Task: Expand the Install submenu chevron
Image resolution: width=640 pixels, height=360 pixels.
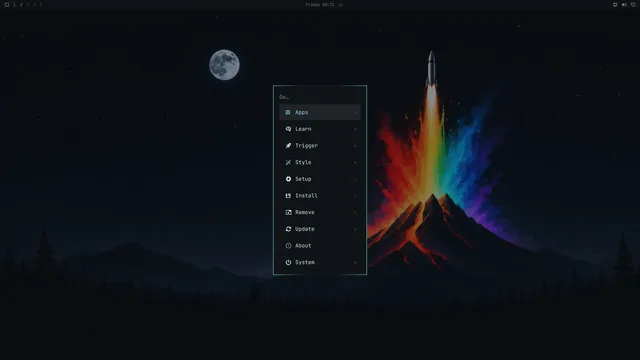Action: click(355, 196)
